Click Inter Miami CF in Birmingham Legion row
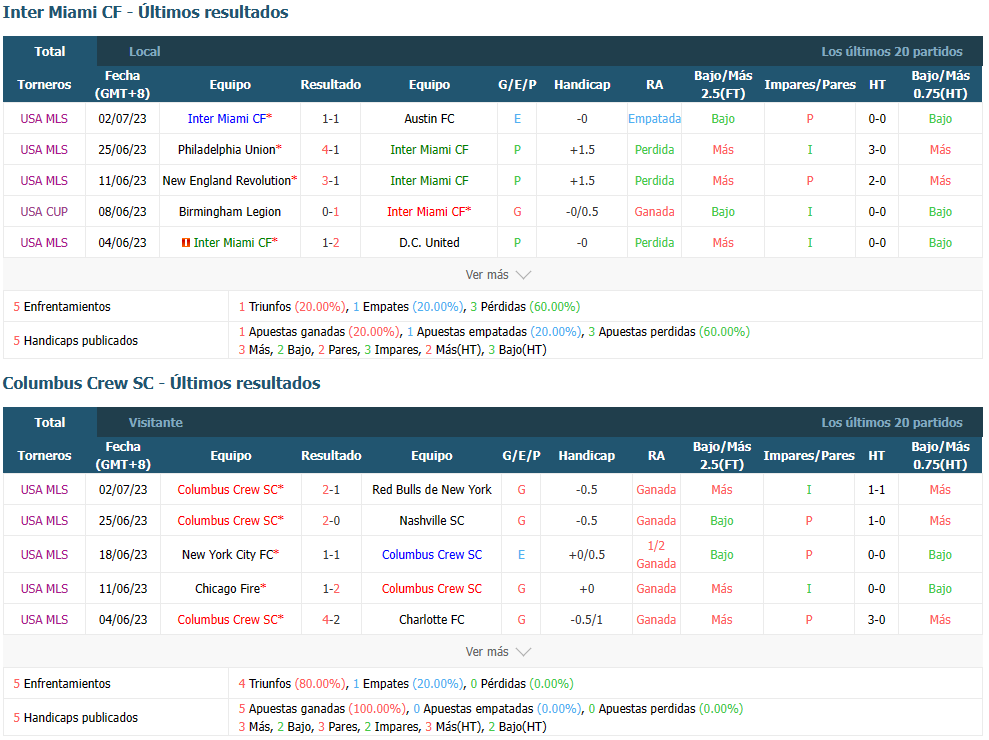Viewport: 989px width, 740px height. [x=430, y=211]
